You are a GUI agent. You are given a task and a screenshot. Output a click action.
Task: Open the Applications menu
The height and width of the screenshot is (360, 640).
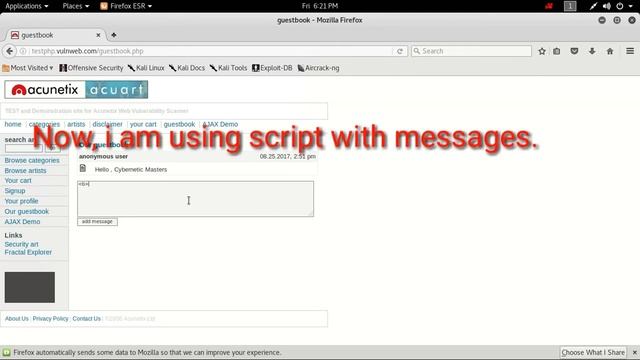(x=27, y=6)
